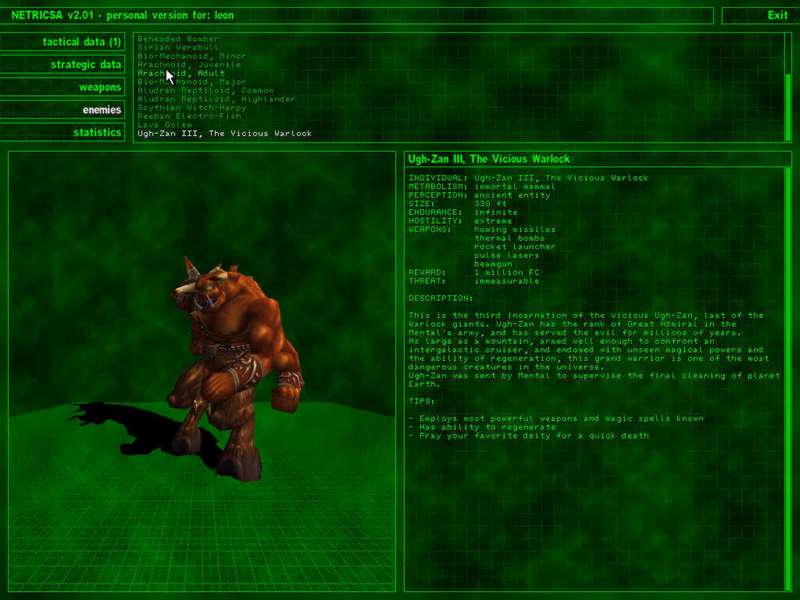
Task: Select Scythian Witch-Harpy in the enemy list
Action: point(191,108)
